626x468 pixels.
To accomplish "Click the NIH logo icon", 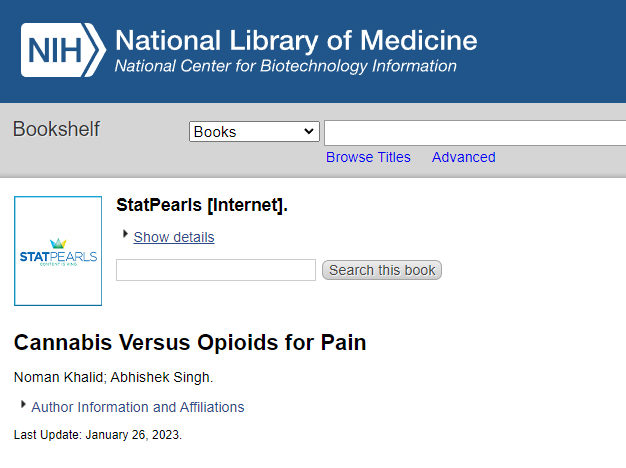I will (x=62, y=50).
